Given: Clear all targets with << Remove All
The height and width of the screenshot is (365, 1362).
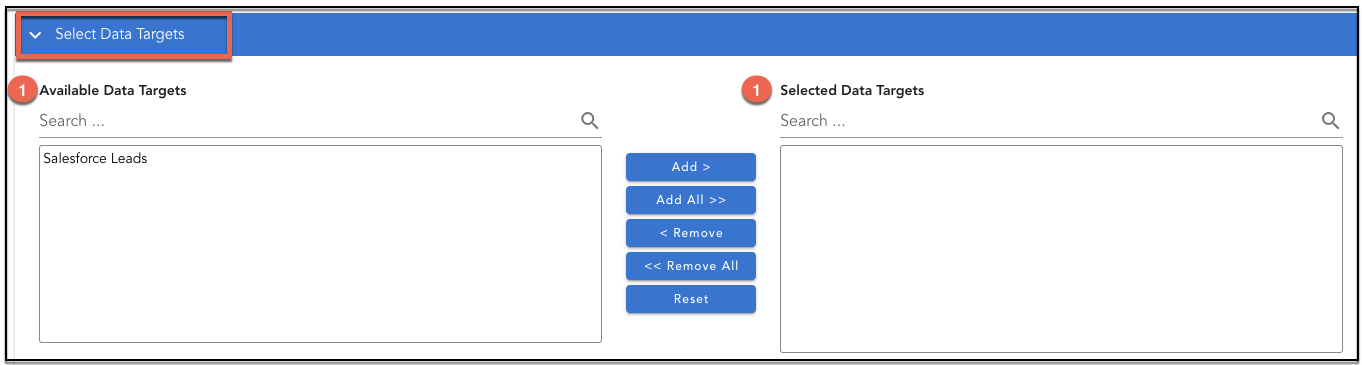Looking at the screenshot, I should 691,266.
